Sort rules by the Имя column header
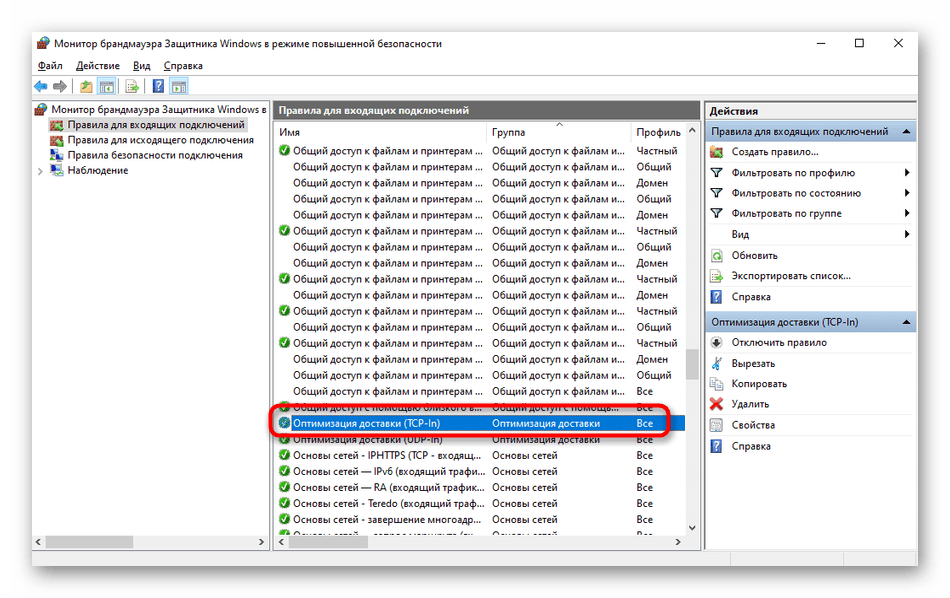Screen dimensions: 950x598 pyautogui.click(x=380, y=132)
